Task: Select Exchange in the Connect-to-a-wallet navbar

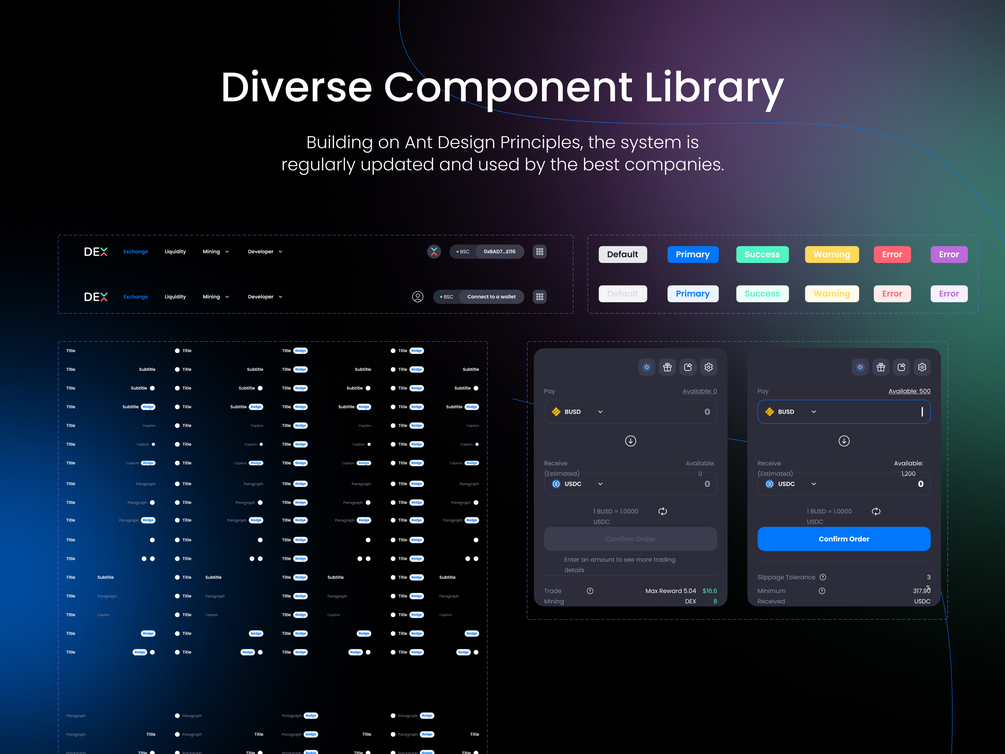Action: 136,297
